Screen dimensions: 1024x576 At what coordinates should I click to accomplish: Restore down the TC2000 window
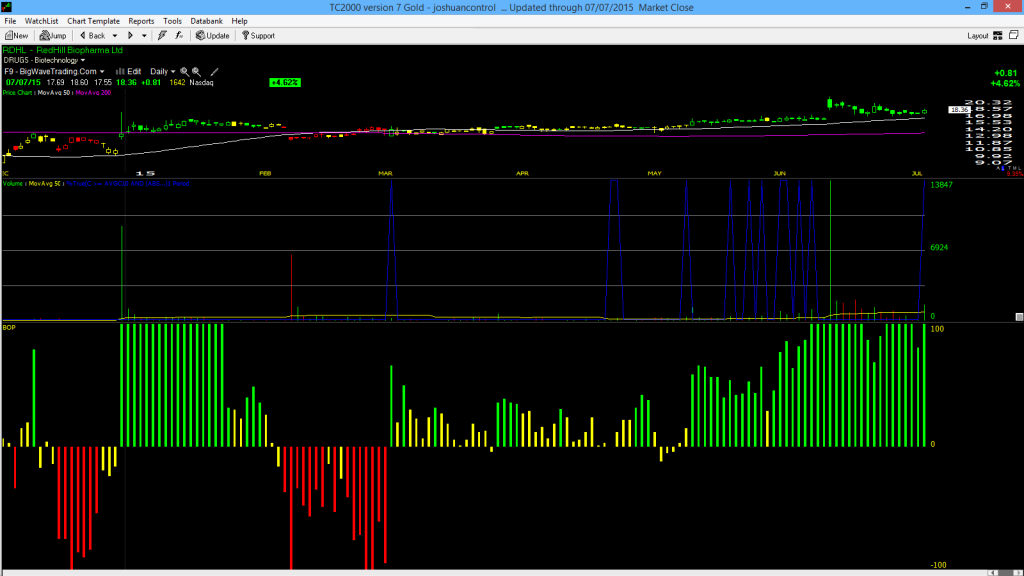tap(984, 7)
